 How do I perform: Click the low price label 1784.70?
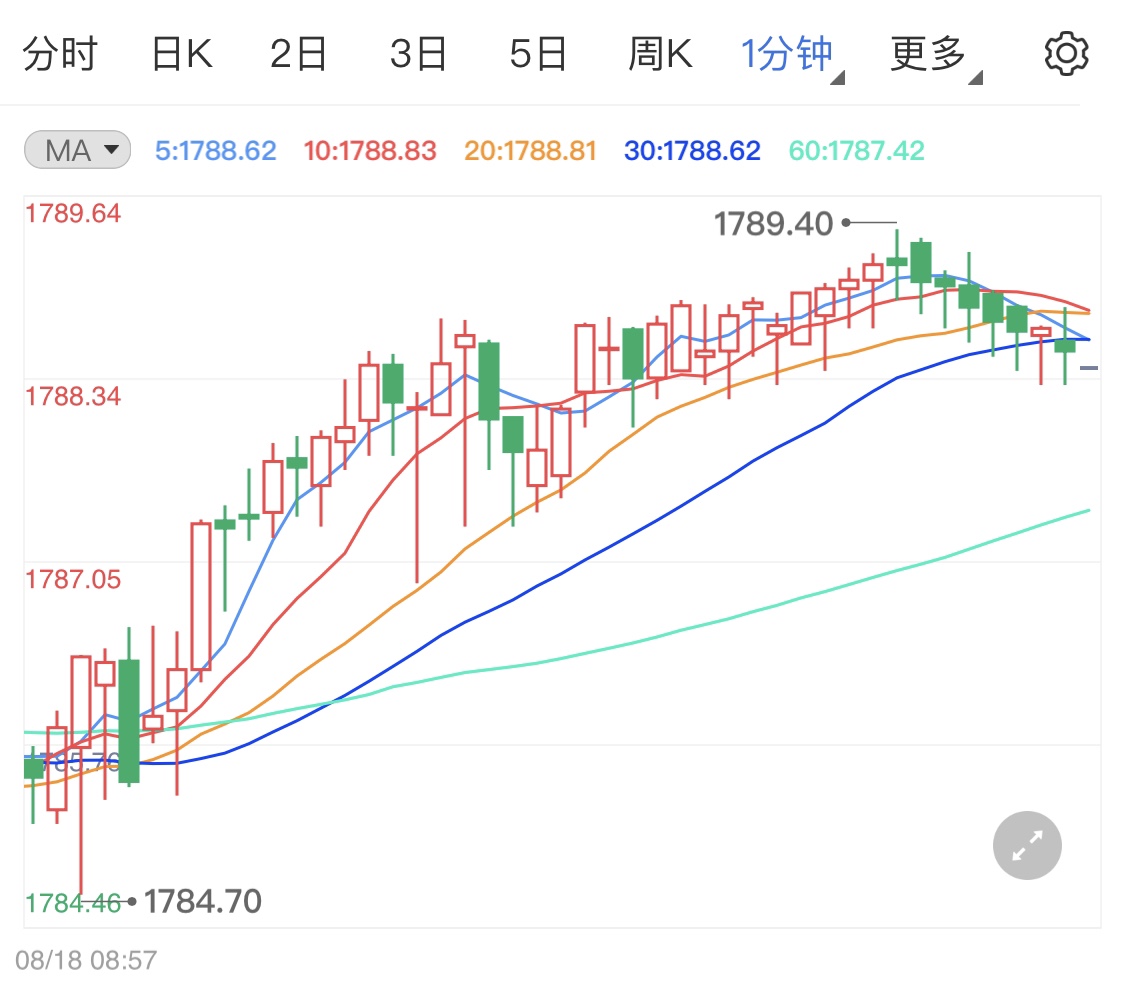[x=203, y=901]
